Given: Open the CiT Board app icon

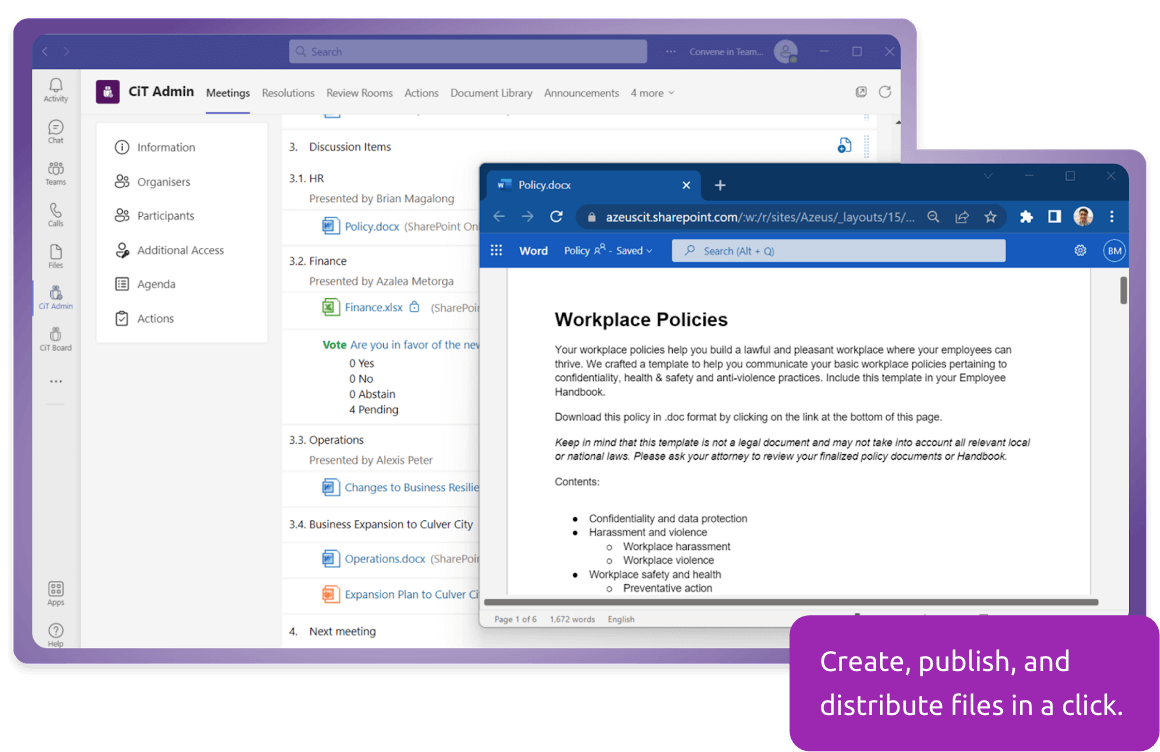Looking at the screenshot, I should click(x=56, y=339).
